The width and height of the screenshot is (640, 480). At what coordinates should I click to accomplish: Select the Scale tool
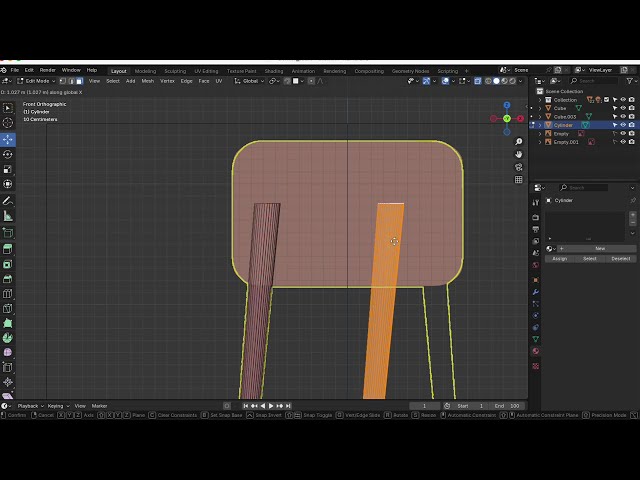coord(8,169)
